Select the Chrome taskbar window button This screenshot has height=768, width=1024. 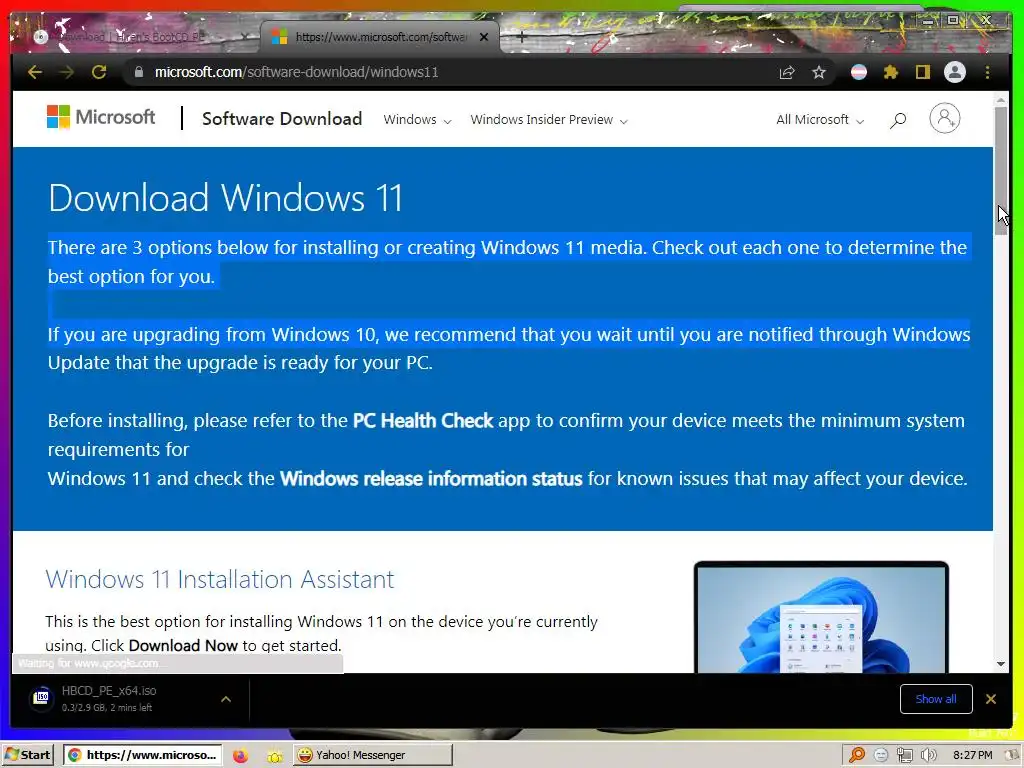pos(142,755)
